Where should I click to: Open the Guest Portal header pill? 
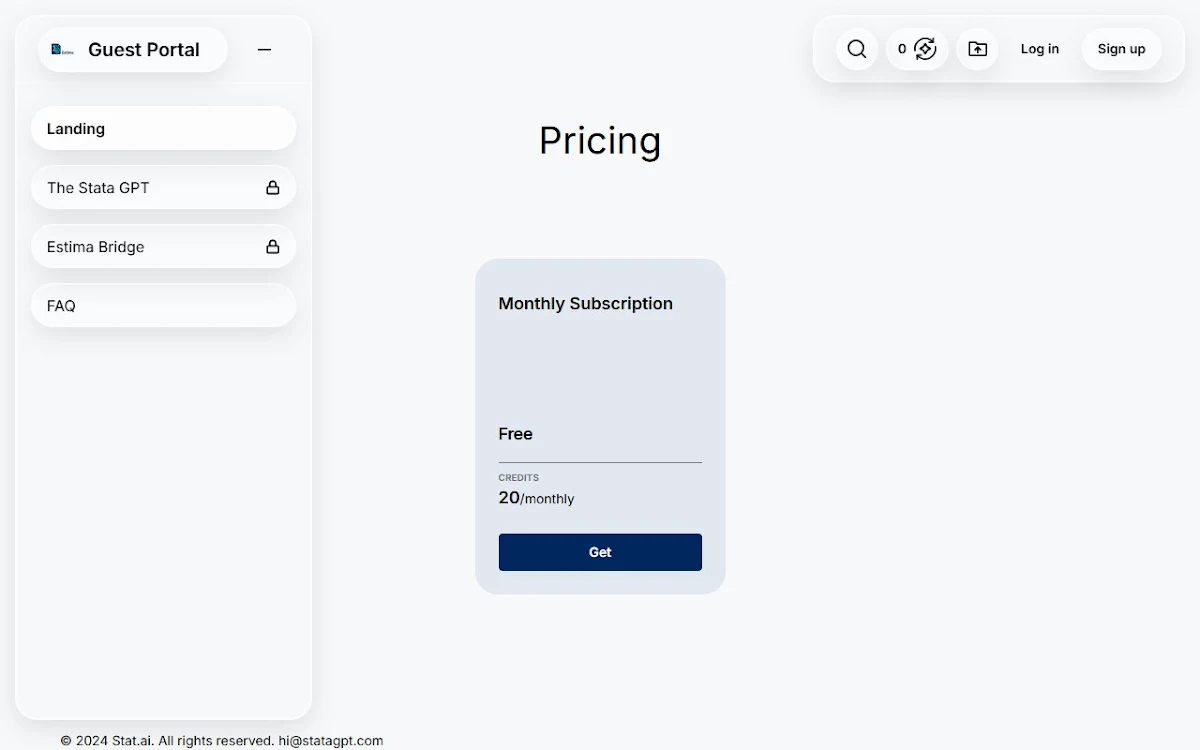tap(133, 50)
